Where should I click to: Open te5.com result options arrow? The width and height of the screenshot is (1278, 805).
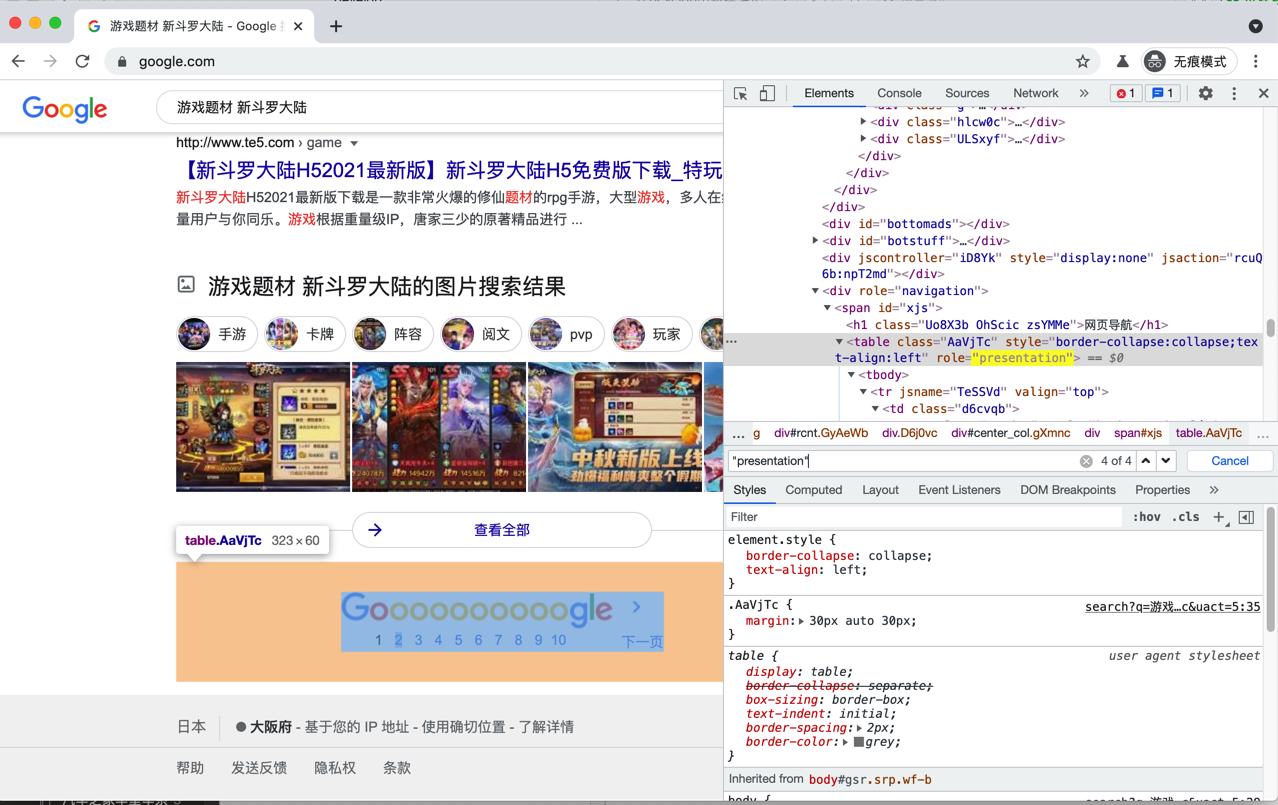click(x=354, y=143)
